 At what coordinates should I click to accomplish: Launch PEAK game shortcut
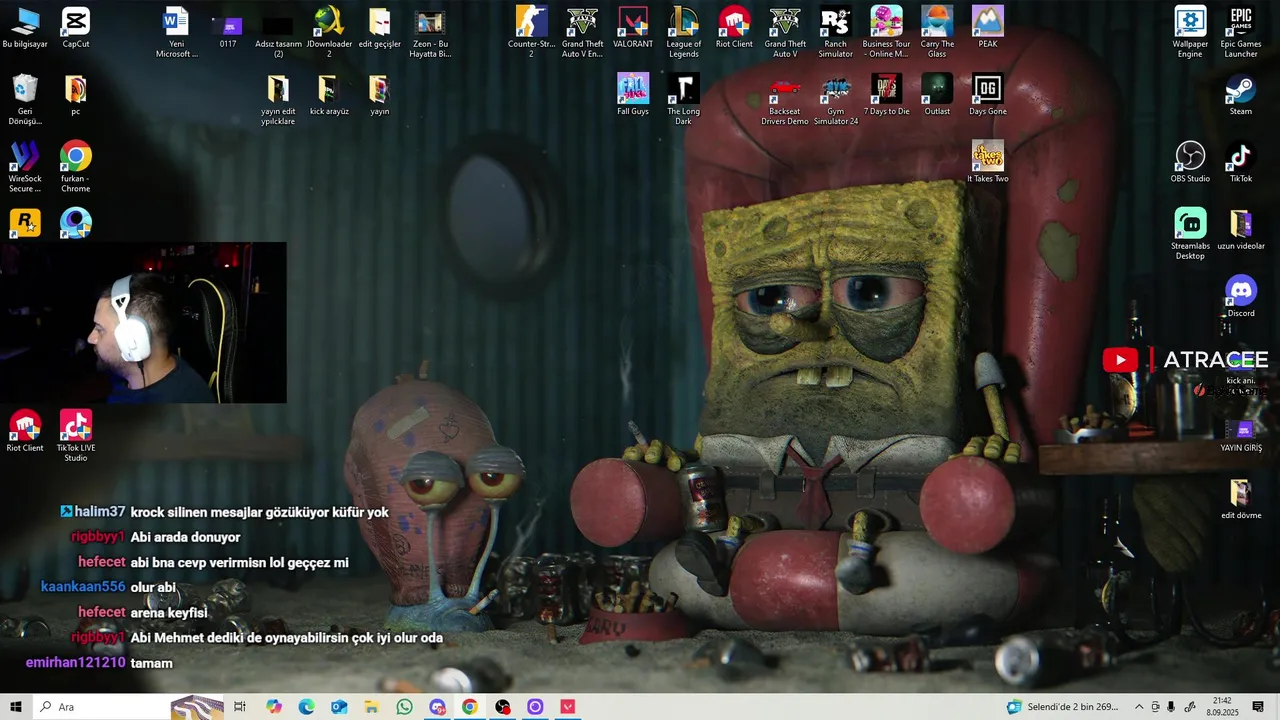tap(988, 28)
